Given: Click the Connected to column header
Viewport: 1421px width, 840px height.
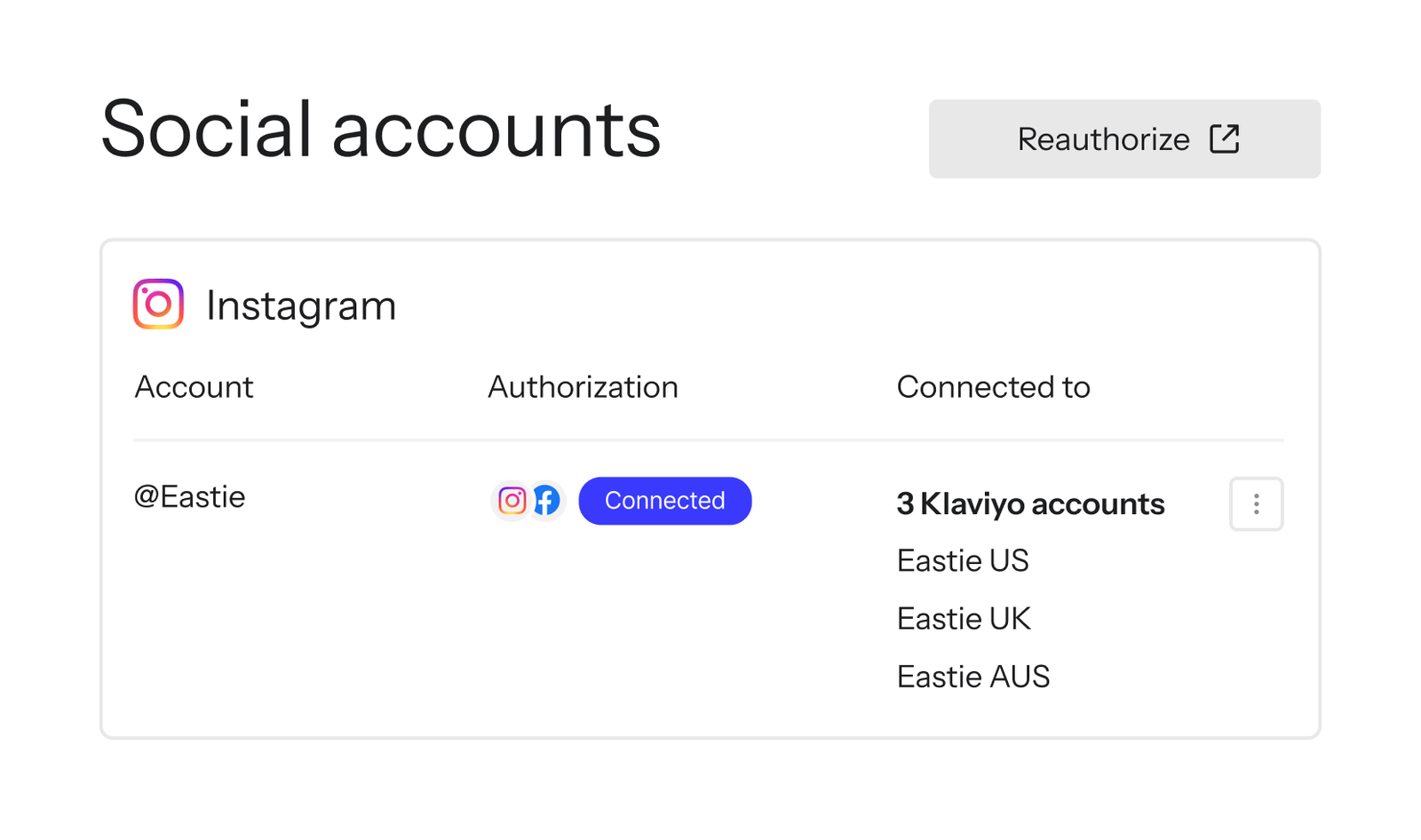Looking at the screenshot, I should point(994,387).
